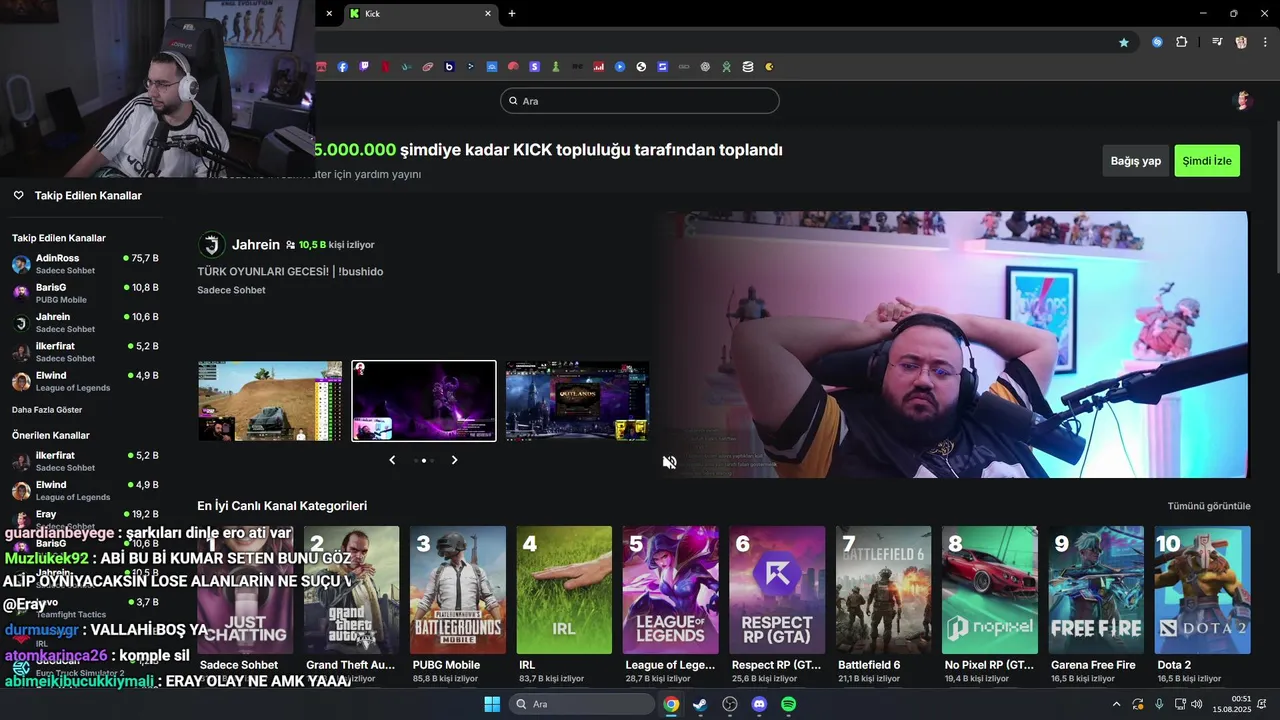
Task: Open Discord from the taskbar
Action: 759,704
